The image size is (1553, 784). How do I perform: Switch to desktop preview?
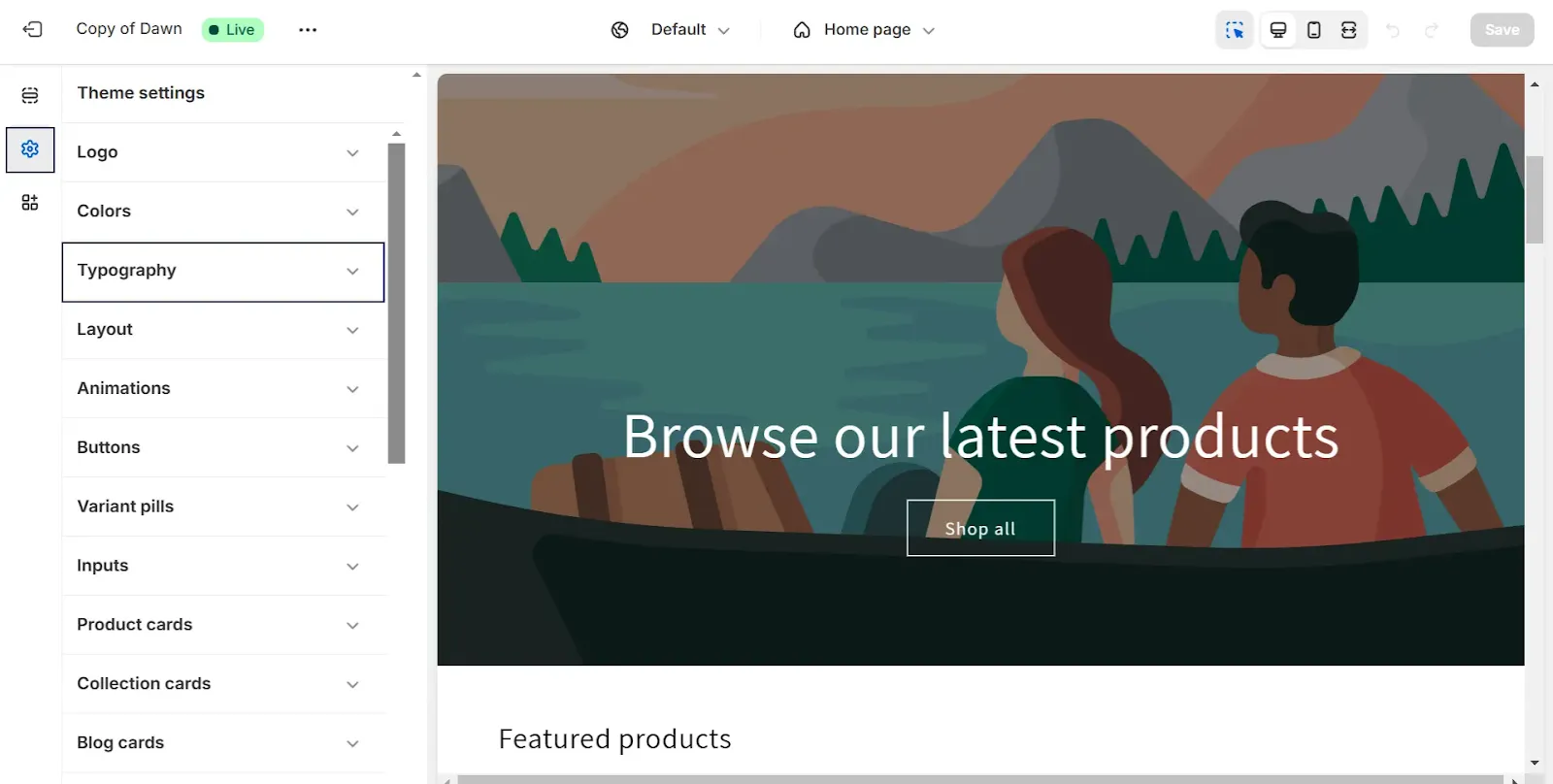pos(1278,30)
